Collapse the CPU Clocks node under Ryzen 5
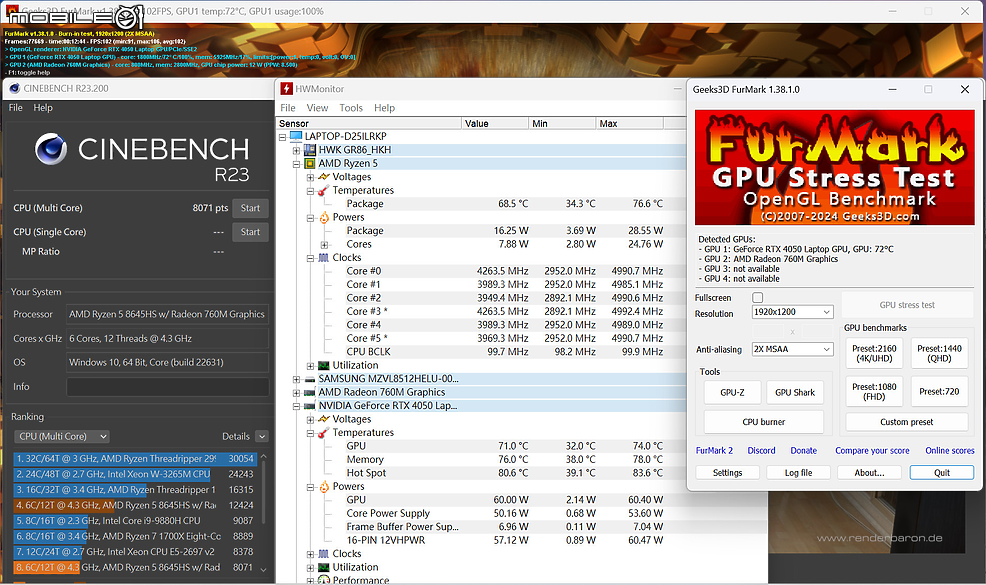986x585 pixels. (310, 258)
